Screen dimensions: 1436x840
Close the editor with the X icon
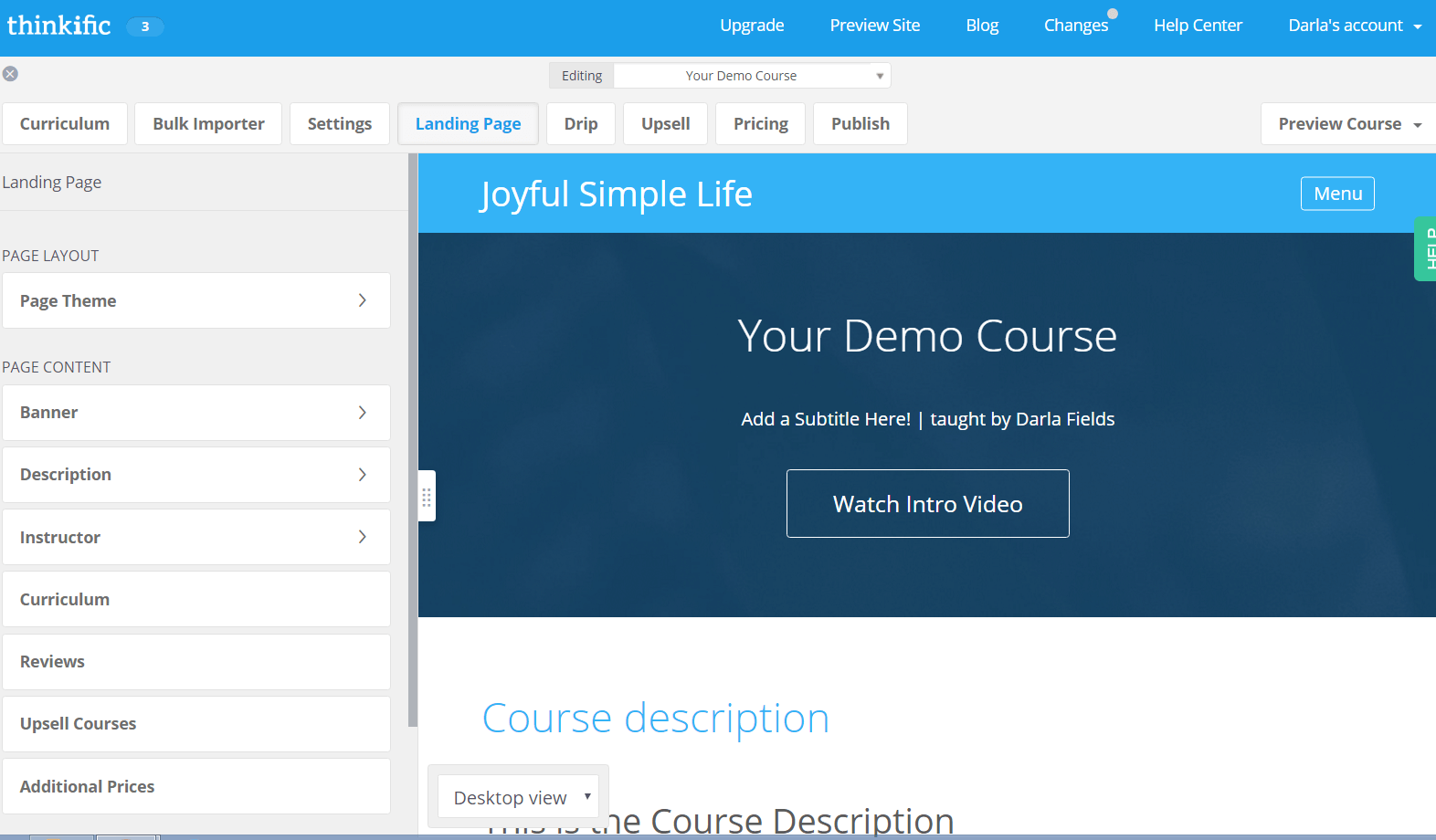click(x=10, y=74)
